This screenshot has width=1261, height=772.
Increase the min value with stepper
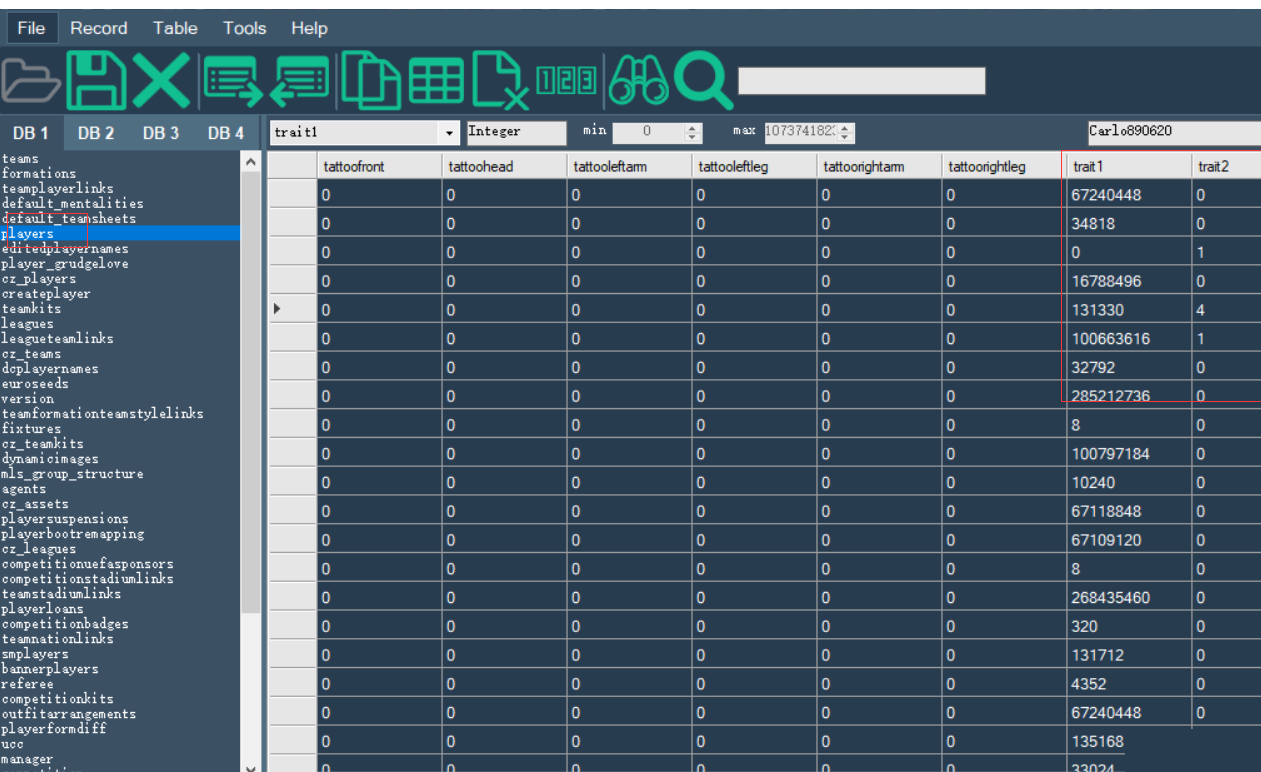[693, 127]
